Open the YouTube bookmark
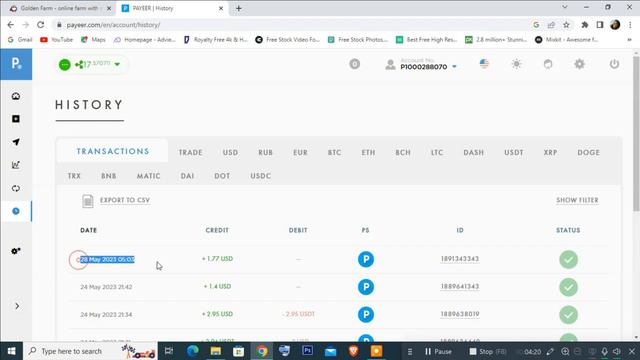This screenshot has width=640, height=360. [x=56, y=40]
